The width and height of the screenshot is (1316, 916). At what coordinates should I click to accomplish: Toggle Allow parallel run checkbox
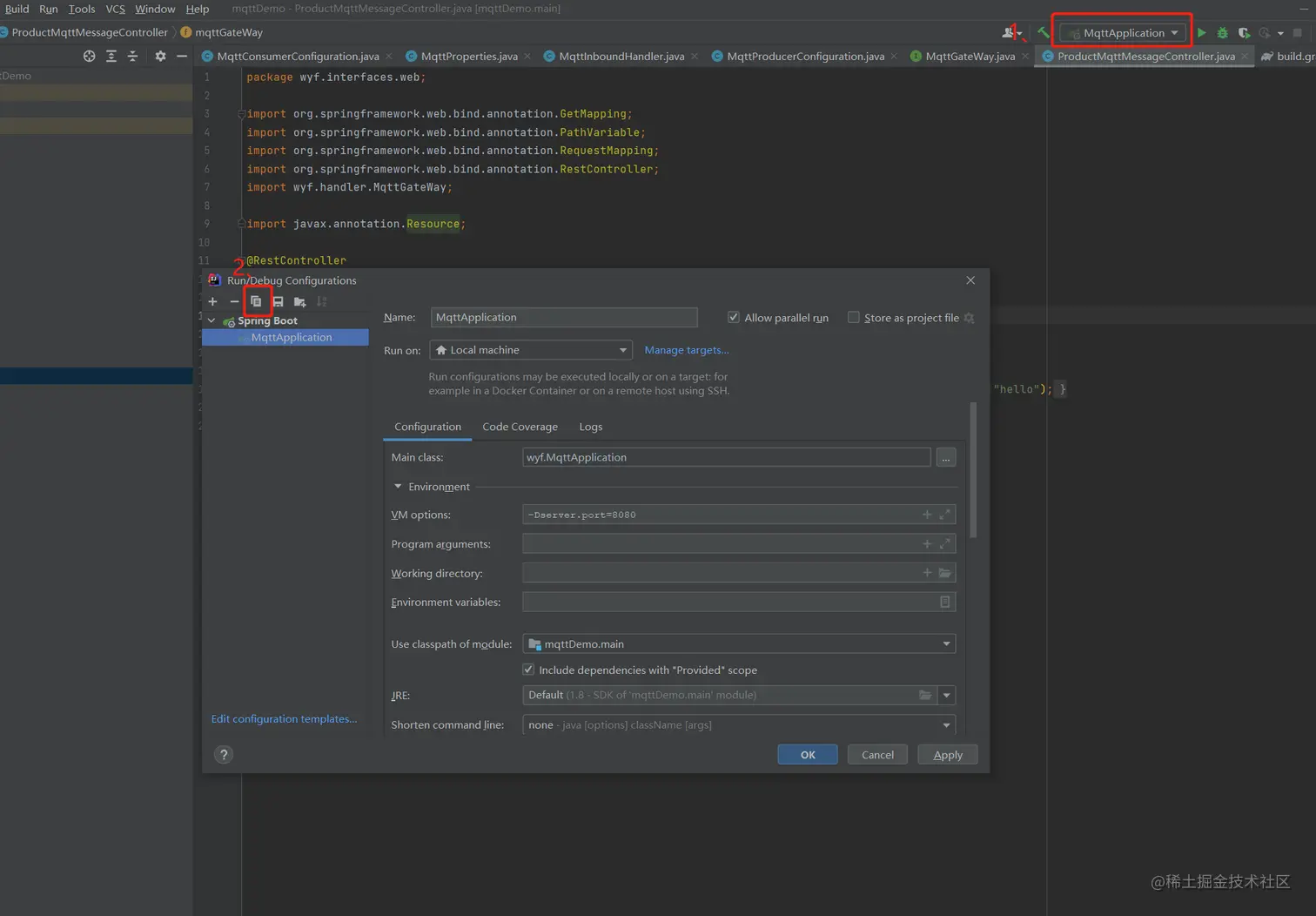734,318
